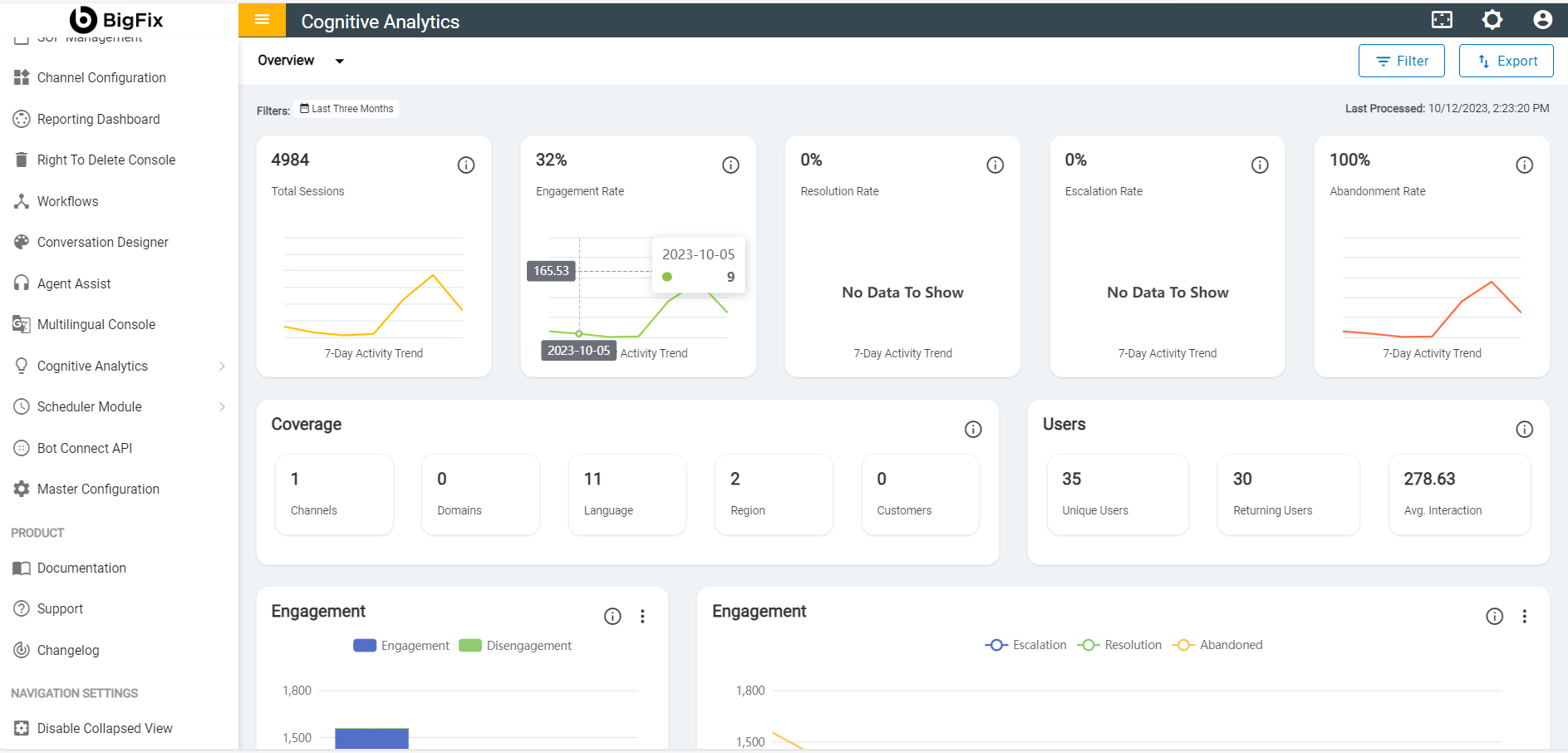
Task: Click the Last Three Months filter chip
Action: pyautogui.click(x=347, y=109)
